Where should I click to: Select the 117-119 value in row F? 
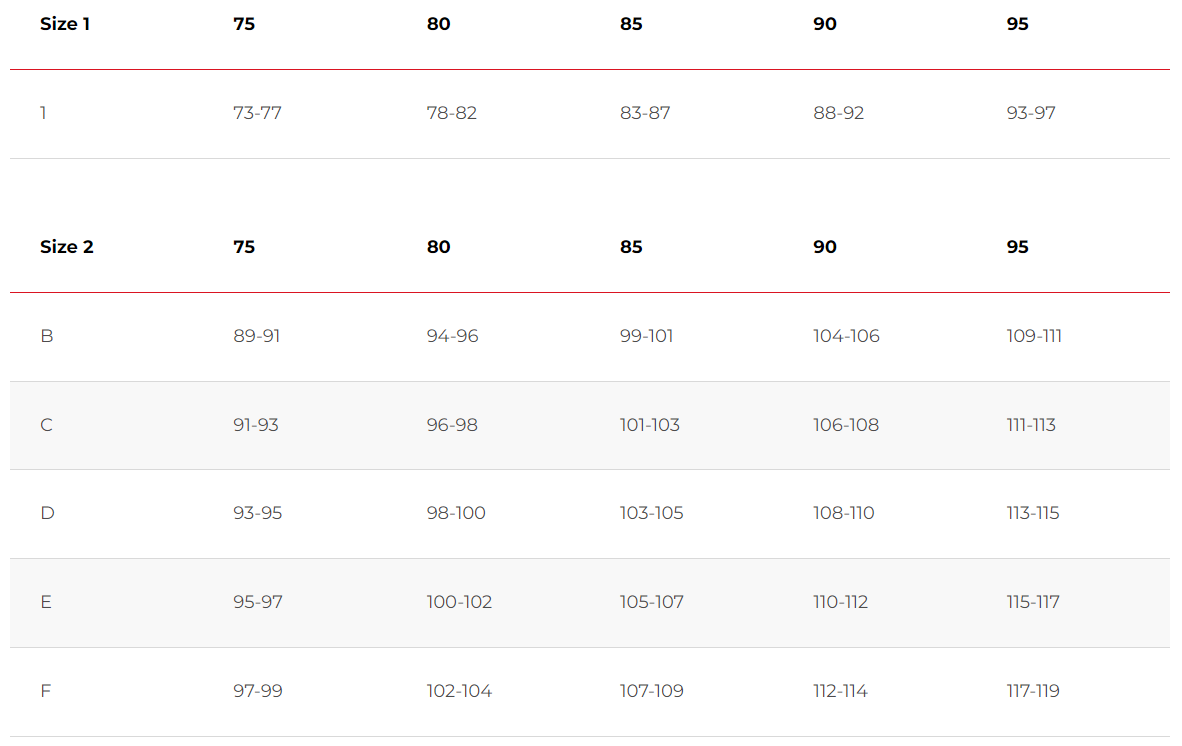(x=1033, y=691)
